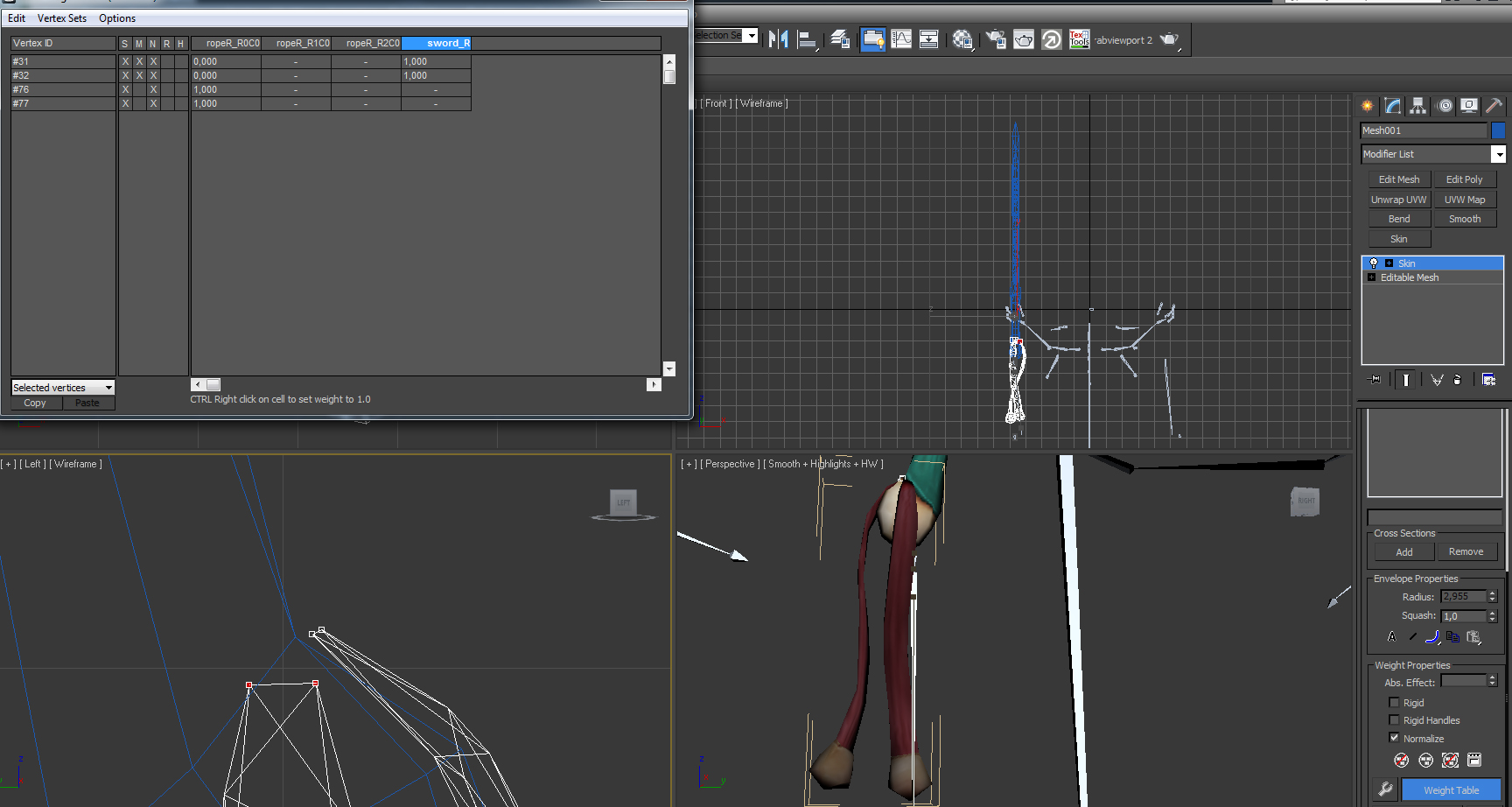1512x807 pixels.
Task: Open the Utilities hammer panel tab
Action: (1494, 106)
